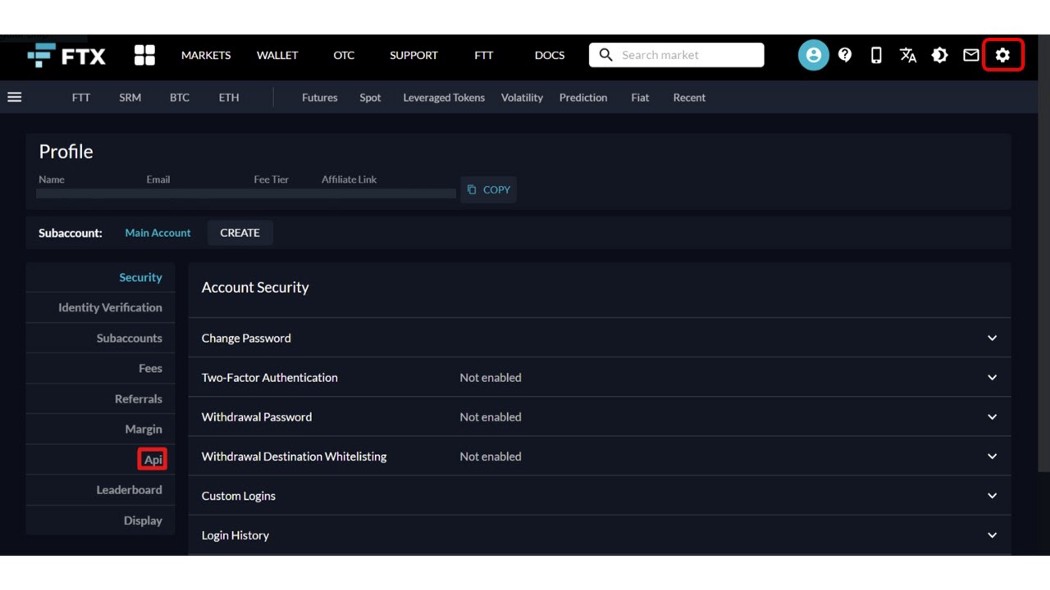Open the hamburger menu icon
Viewport: 1050px width, 590px height.
click(x=15, y=98)
